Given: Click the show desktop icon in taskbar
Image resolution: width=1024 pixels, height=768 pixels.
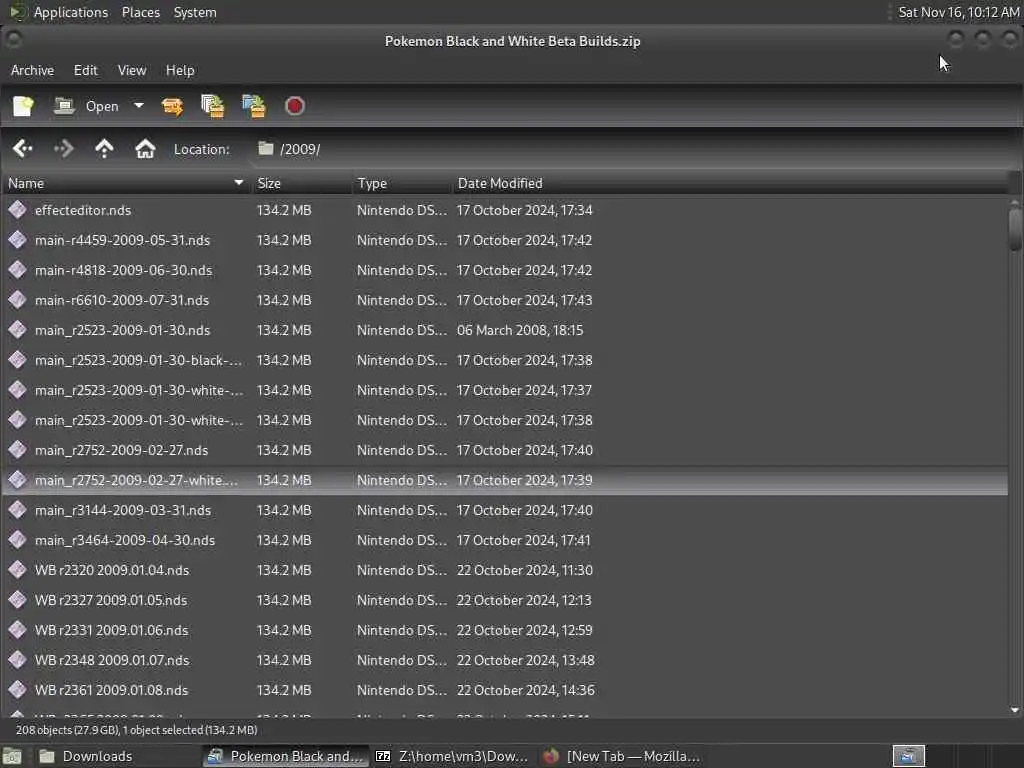Looking at the screenshot, I should point(12,757).
